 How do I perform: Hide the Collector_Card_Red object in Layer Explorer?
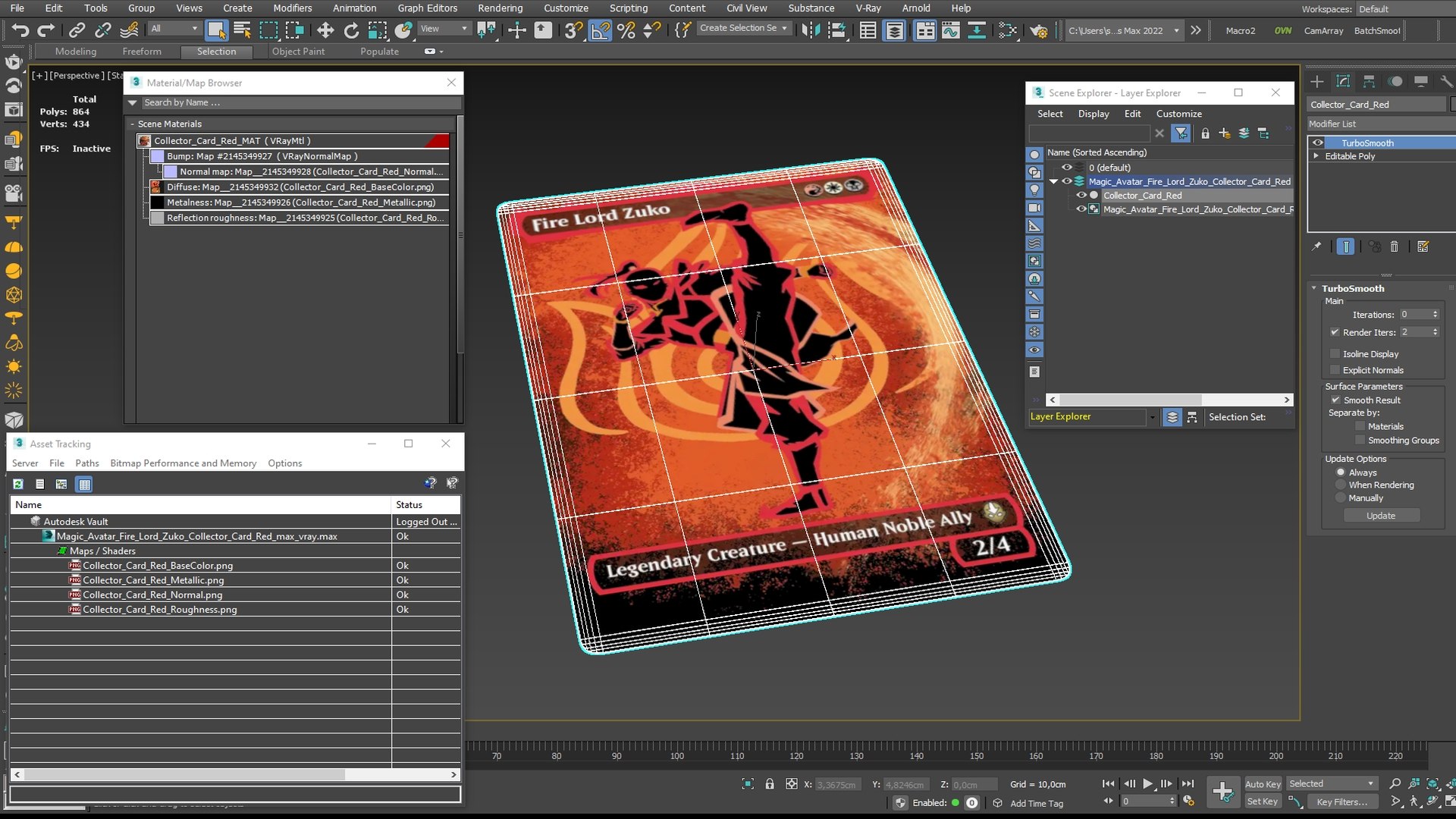point(1081,195)
